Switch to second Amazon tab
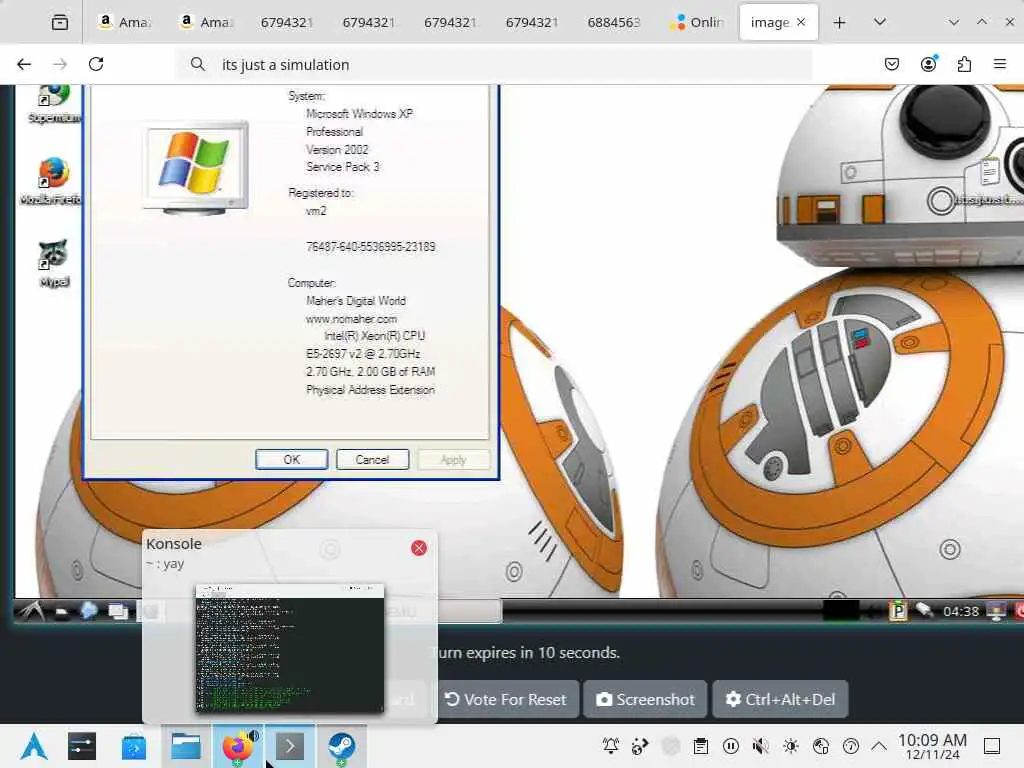The height and width of the screenshot is (768, 1024). tap(205, 22)
